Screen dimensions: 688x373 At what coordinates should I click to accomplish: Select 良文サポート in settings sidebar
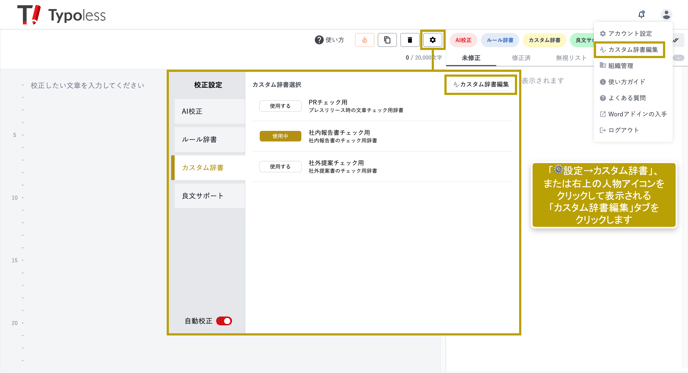pyautogui.click(x=210, y=196)
